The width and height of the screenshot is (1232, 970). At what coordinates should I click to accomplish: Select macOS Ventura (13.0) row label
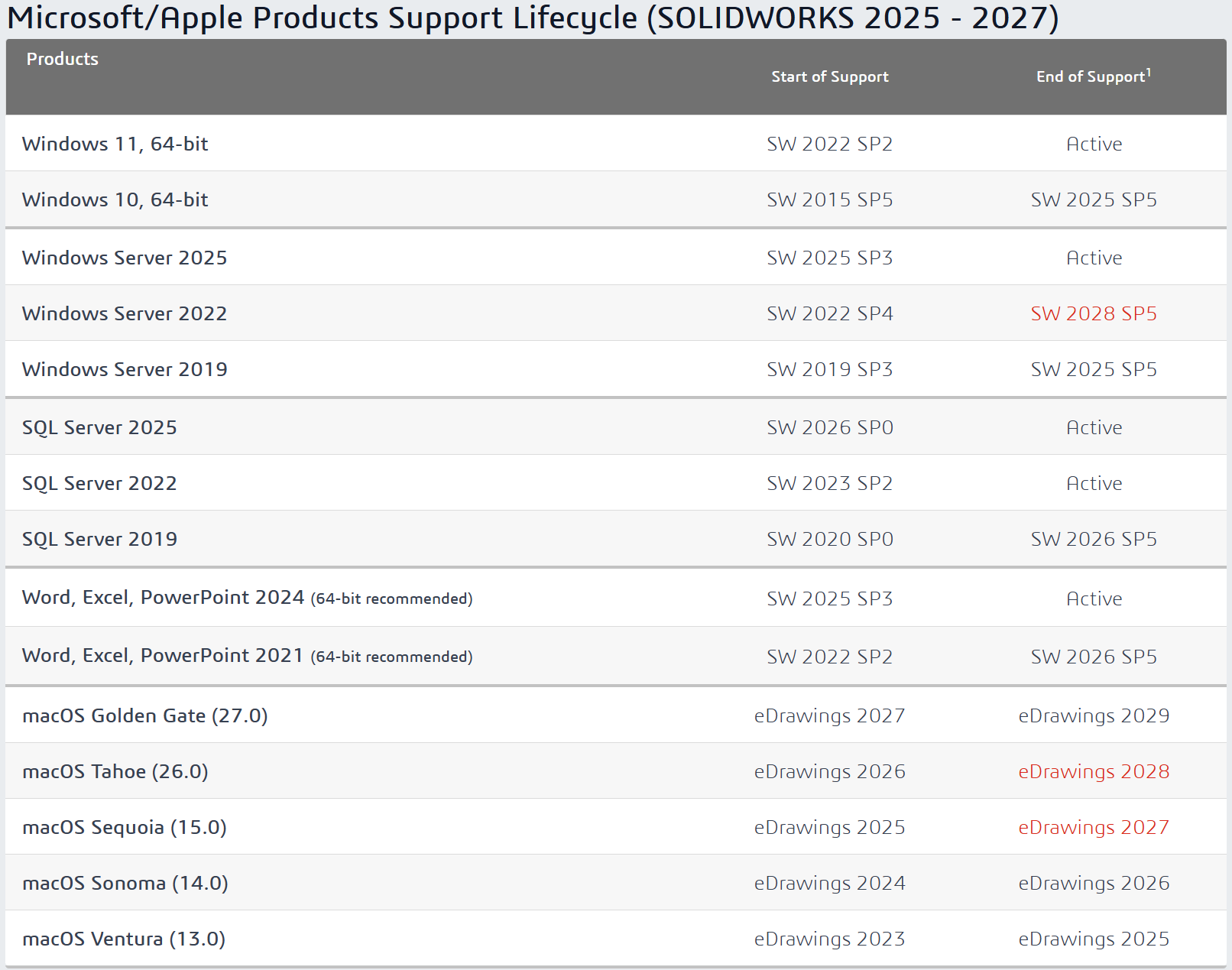[x=124, y=939]
